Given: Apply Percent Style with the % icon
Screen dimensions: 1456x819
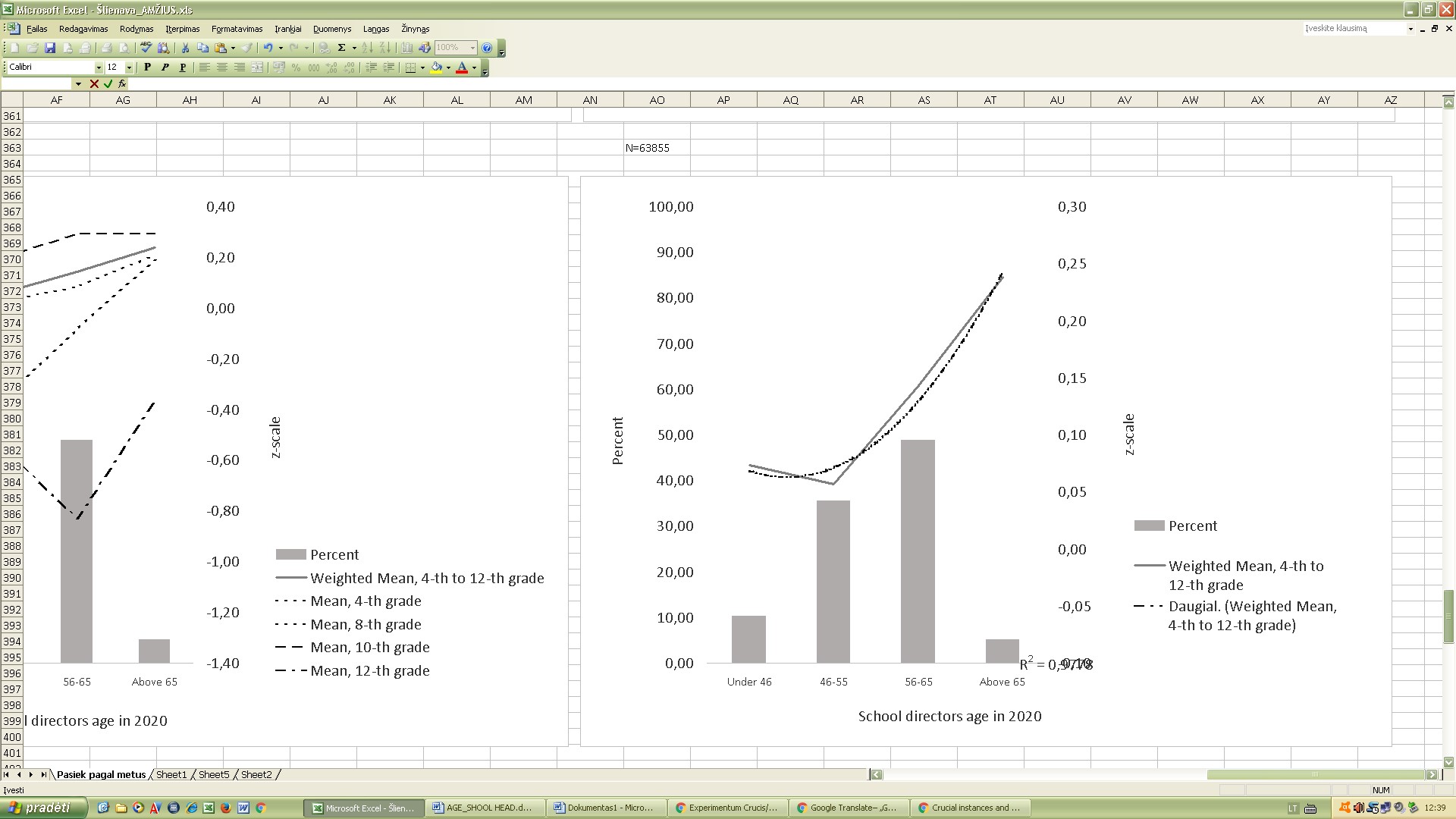Looking at the screenshot, I should coord(297,67).
